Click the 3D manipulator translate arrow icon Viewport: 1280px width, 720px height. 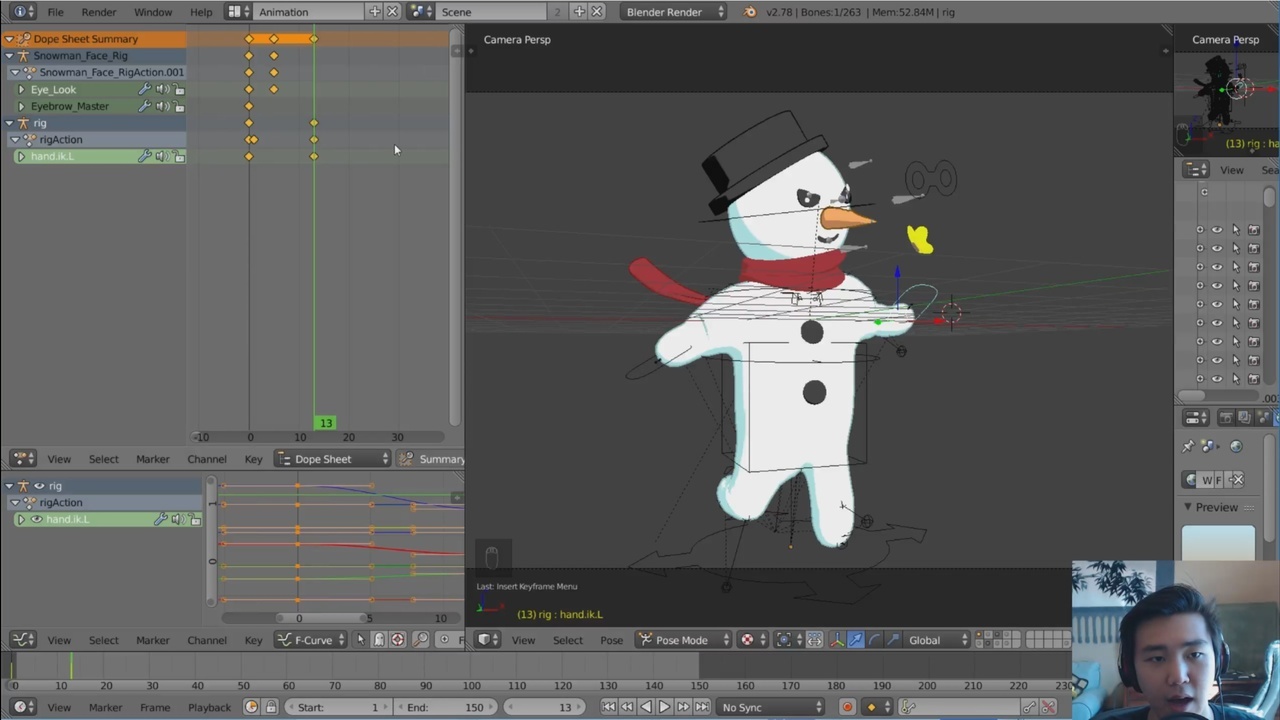pos(856,640)
